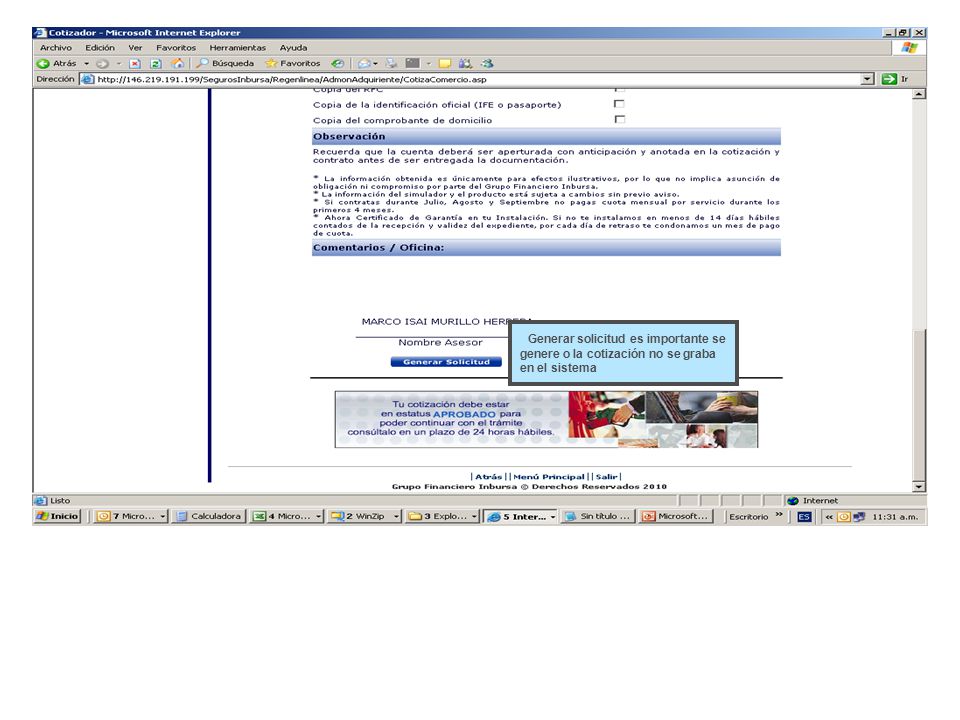This screenshot has width=960, height=720.
Task: Expand the Edit button dropdown arrow
Action: click(429, 64)
